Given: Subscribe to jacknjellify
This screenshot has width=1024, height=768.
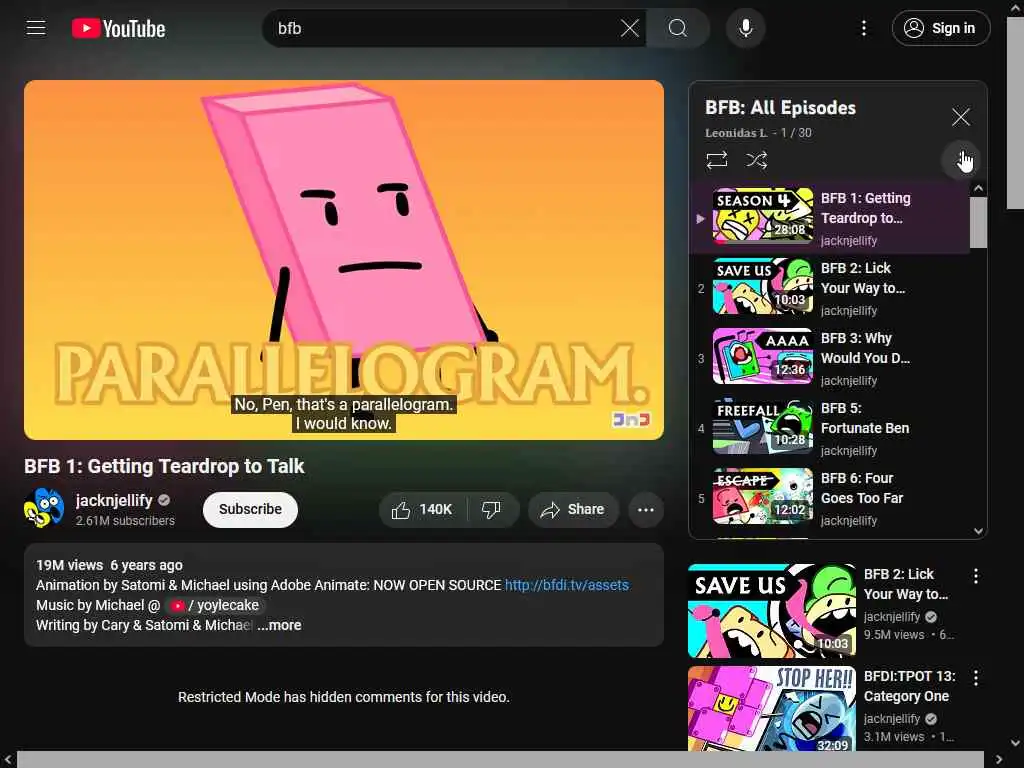Looking at the screenshot, I should pyautogui.click(x=250, y=509).
